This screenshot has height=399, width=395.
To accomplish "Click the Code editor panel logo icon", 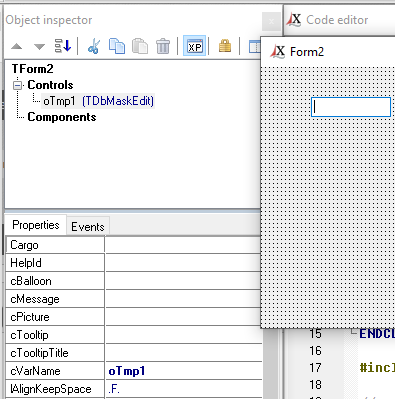I will 294,20.
